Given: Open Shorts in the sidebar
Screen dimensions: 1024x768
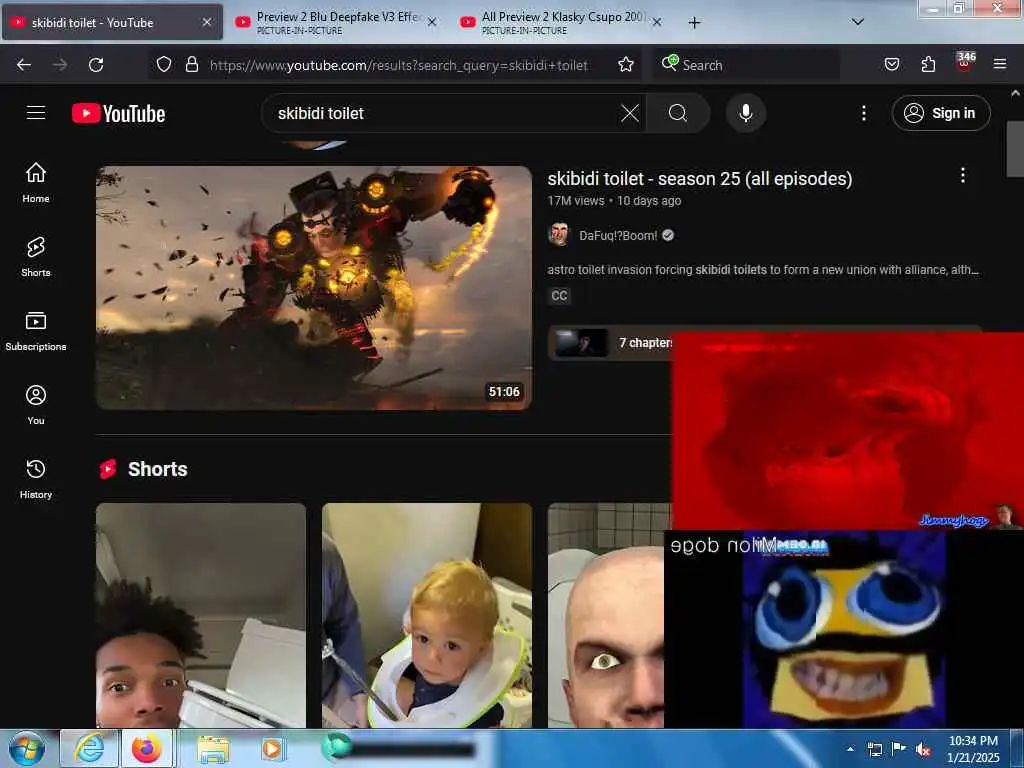Looking at the screenshot, I should coord(36,257).
